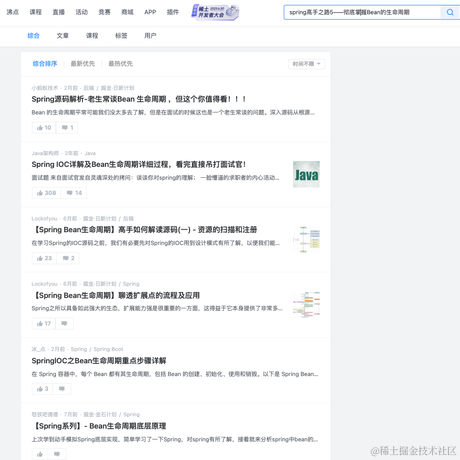Image resolution: width=460 pixels, height=460 pixels.
Task: Open comments on '聊透扩展点的流程及应用' article
Action: pyautogui.click(x=64, y=324)
